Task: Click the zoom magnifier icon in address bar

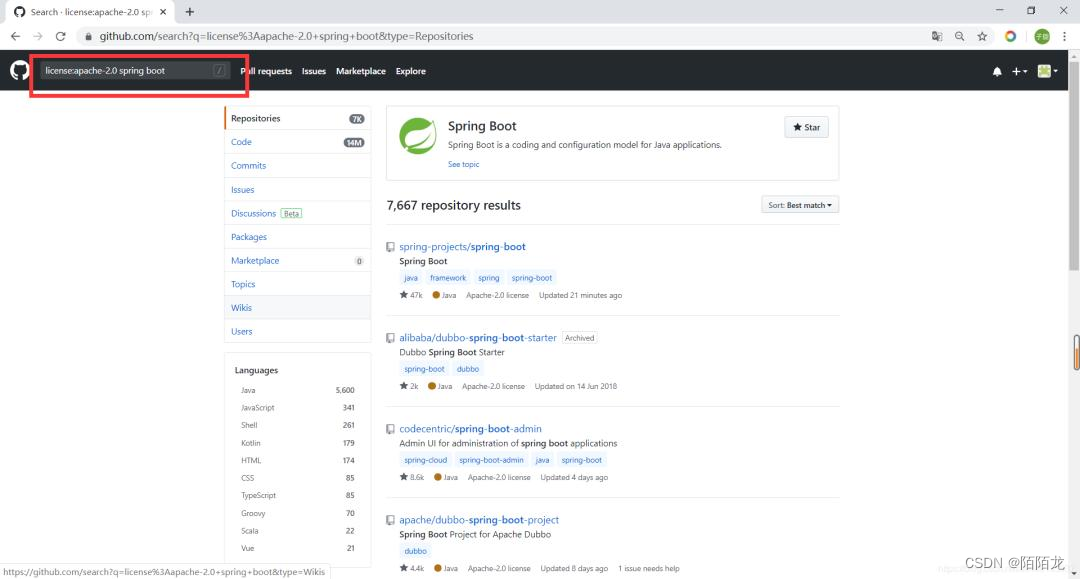Action: 959,36
